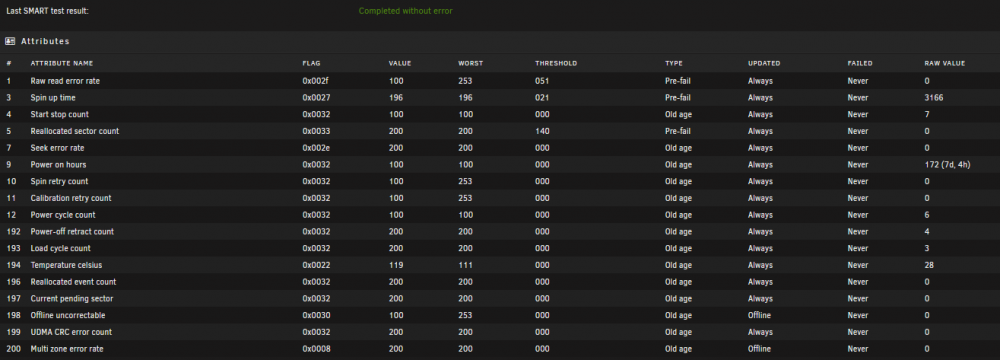Select the 'Temperature celsius' attribute
Image resolution: width=1000 pixels, height=360 pixels.
[x=66, y=265]
